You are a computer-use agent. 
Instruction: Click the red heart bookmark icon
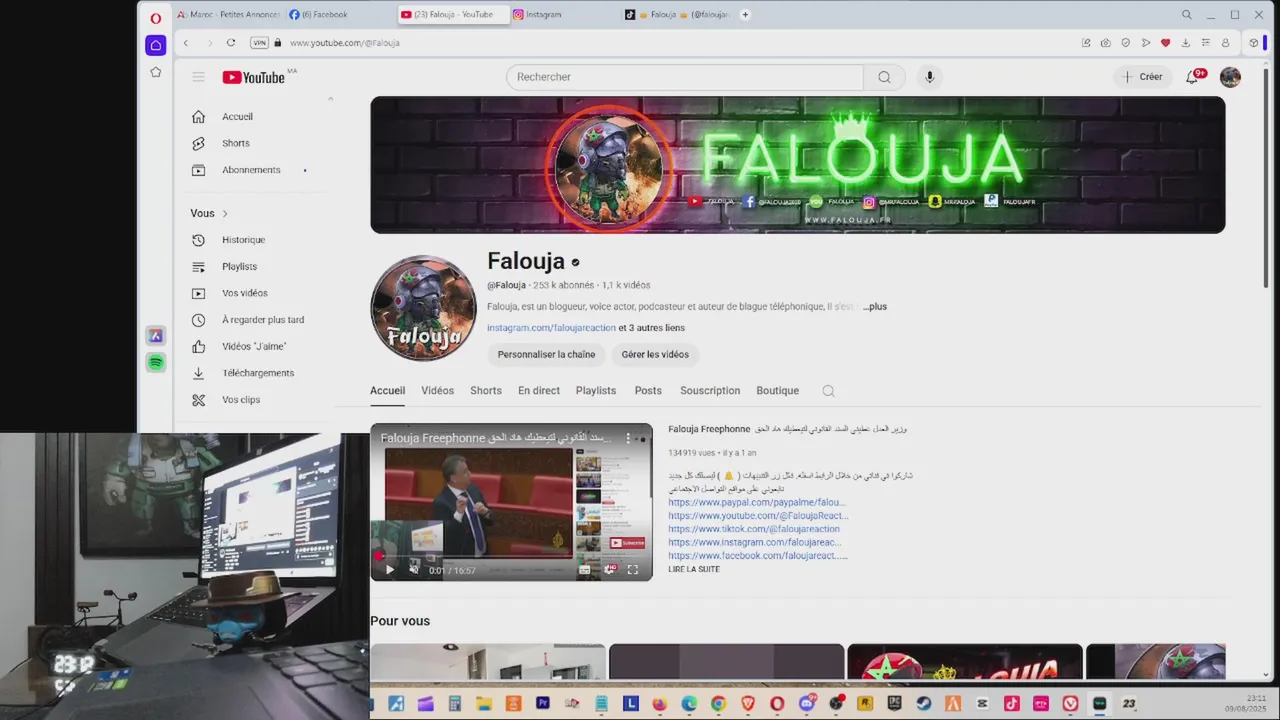click(1165, 43)
